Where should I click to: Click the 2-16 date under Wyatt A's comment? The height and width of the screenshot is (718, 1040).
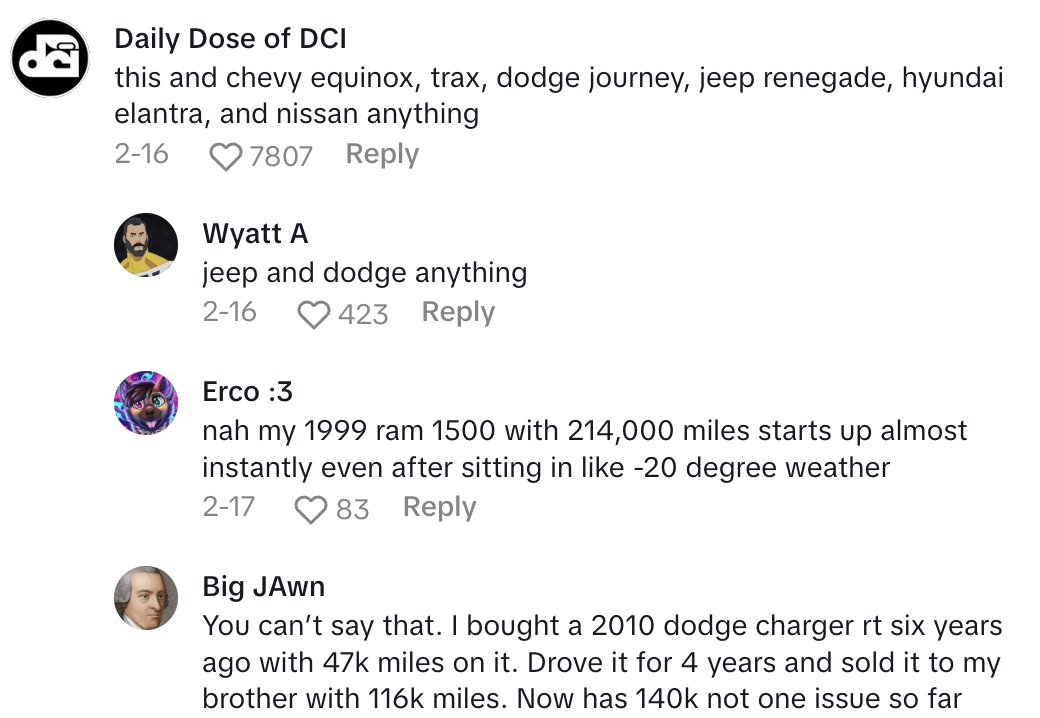click(229, 312)
